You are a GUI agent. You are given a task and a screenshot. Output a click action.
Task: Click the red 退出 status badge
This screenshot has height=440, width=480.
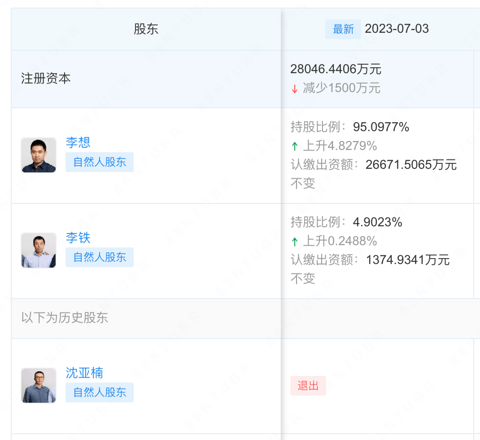[x=308, y=386]
